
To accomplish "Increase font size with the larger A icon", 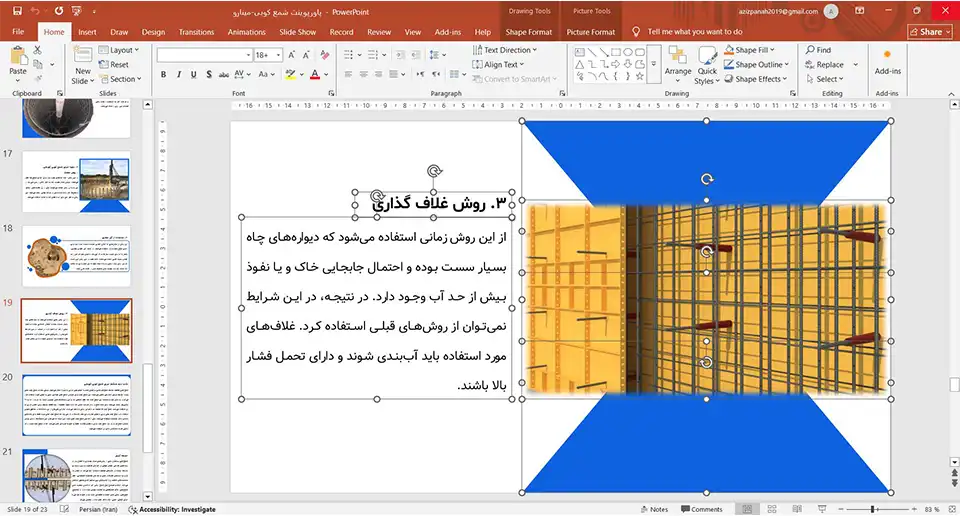I will pyautogui.click(x=291, y=55).
